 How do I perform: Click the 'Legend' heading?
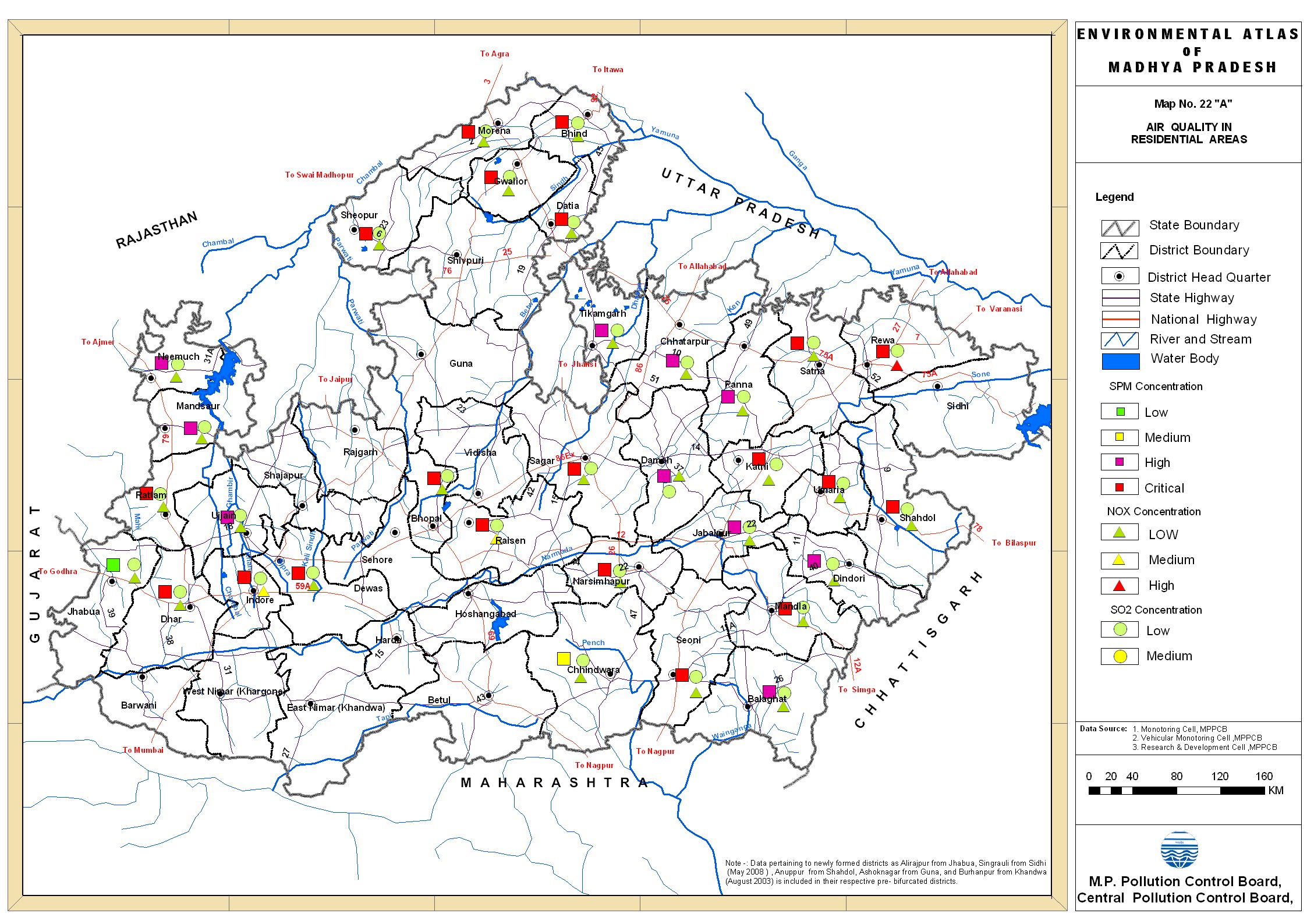pos(1114,197)
